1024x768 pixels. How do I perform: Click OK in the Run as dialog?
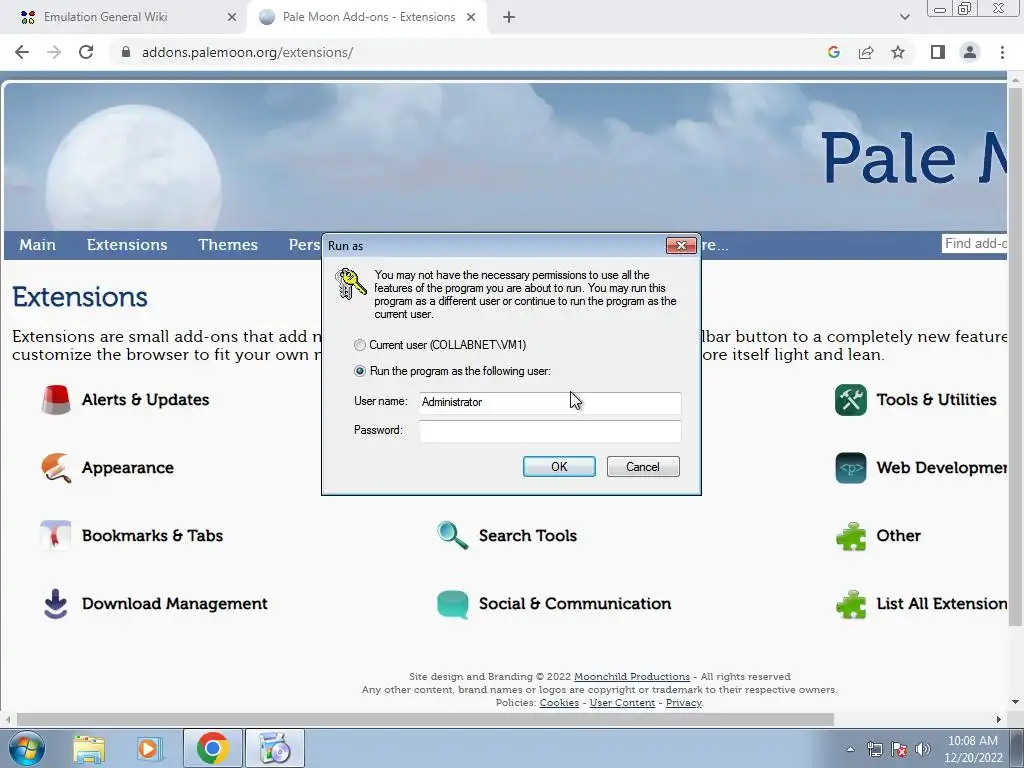pos(559,466)
